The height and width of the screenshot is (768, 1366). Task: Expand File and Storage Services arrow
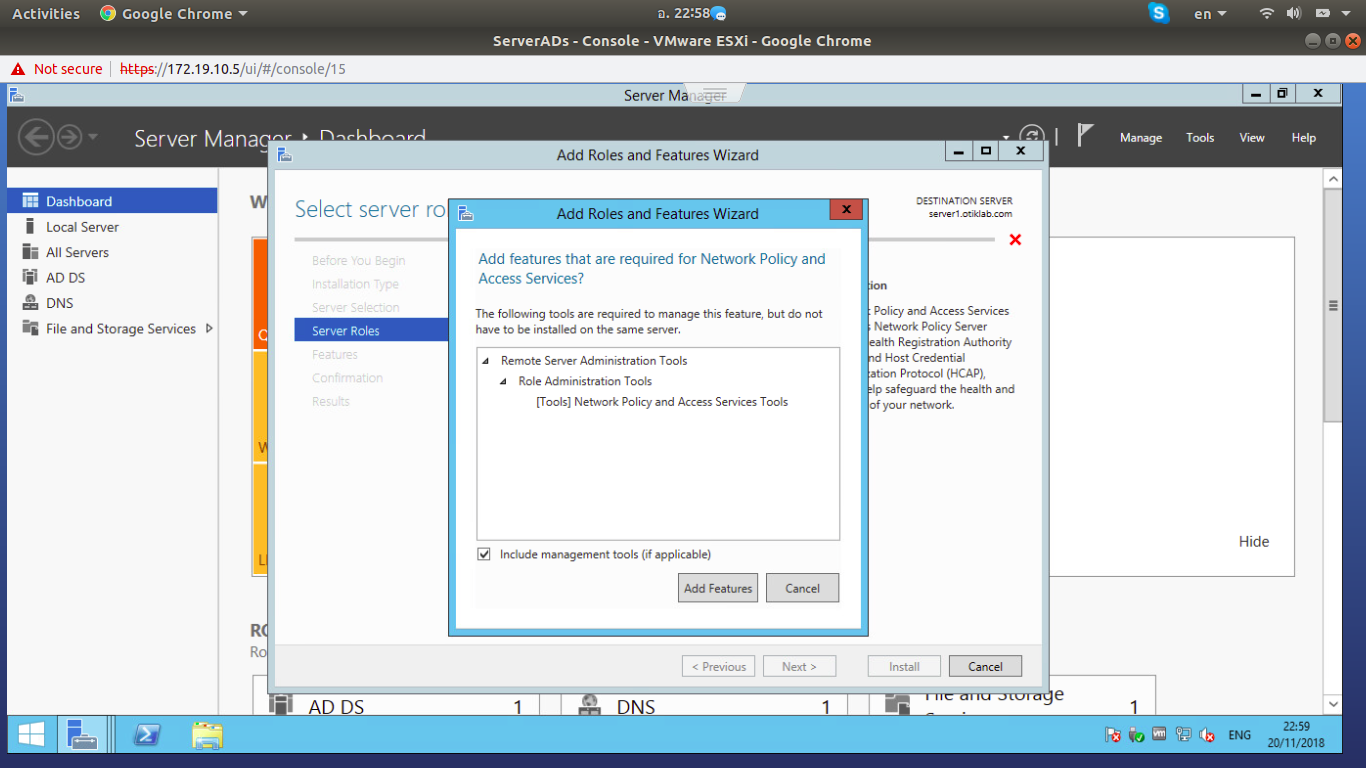pos(209,328)
